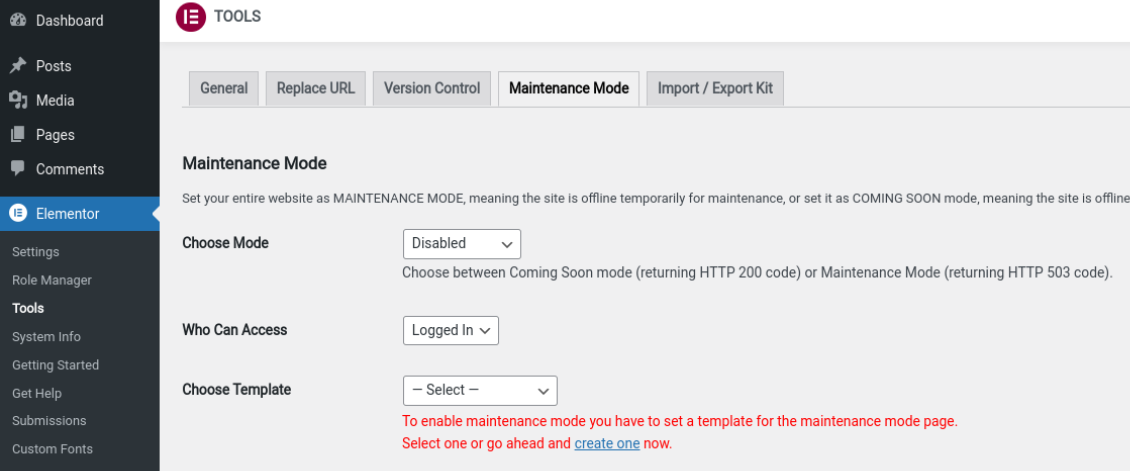This screenshot has height=471, width=1130.
Task: Click the Dashboard gauge icon
Action: [x=17, y=20]
